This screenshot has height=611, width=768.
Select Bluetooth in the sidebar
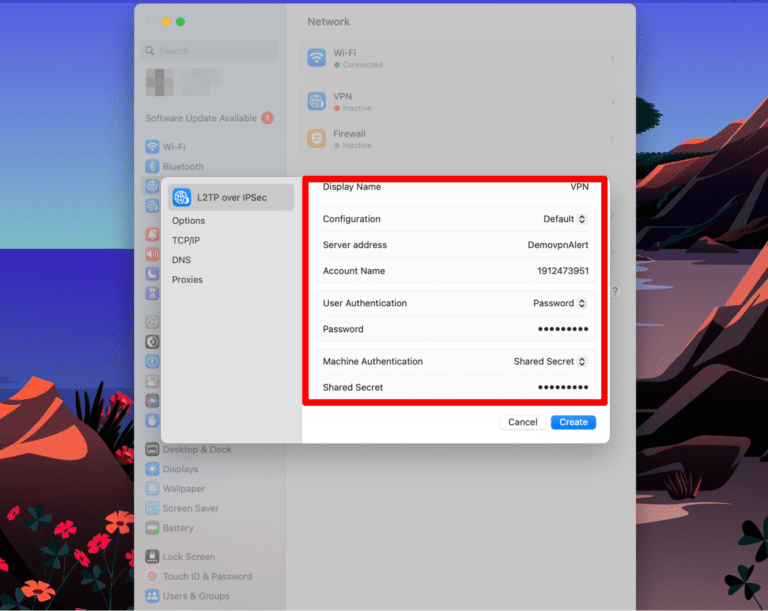pyautogui.click(x=183, y=167)
